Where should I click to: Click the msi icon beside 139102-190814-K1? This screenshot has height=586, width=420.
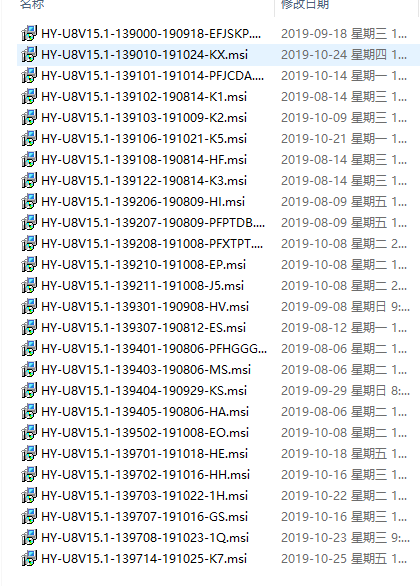(x=29, y=96)
